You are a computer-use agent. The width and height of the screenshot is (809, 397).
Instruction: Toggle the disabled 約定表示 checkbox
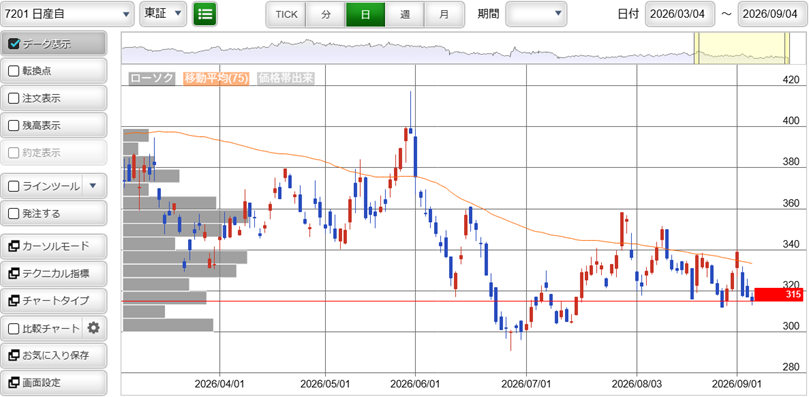tap(13, 153)
